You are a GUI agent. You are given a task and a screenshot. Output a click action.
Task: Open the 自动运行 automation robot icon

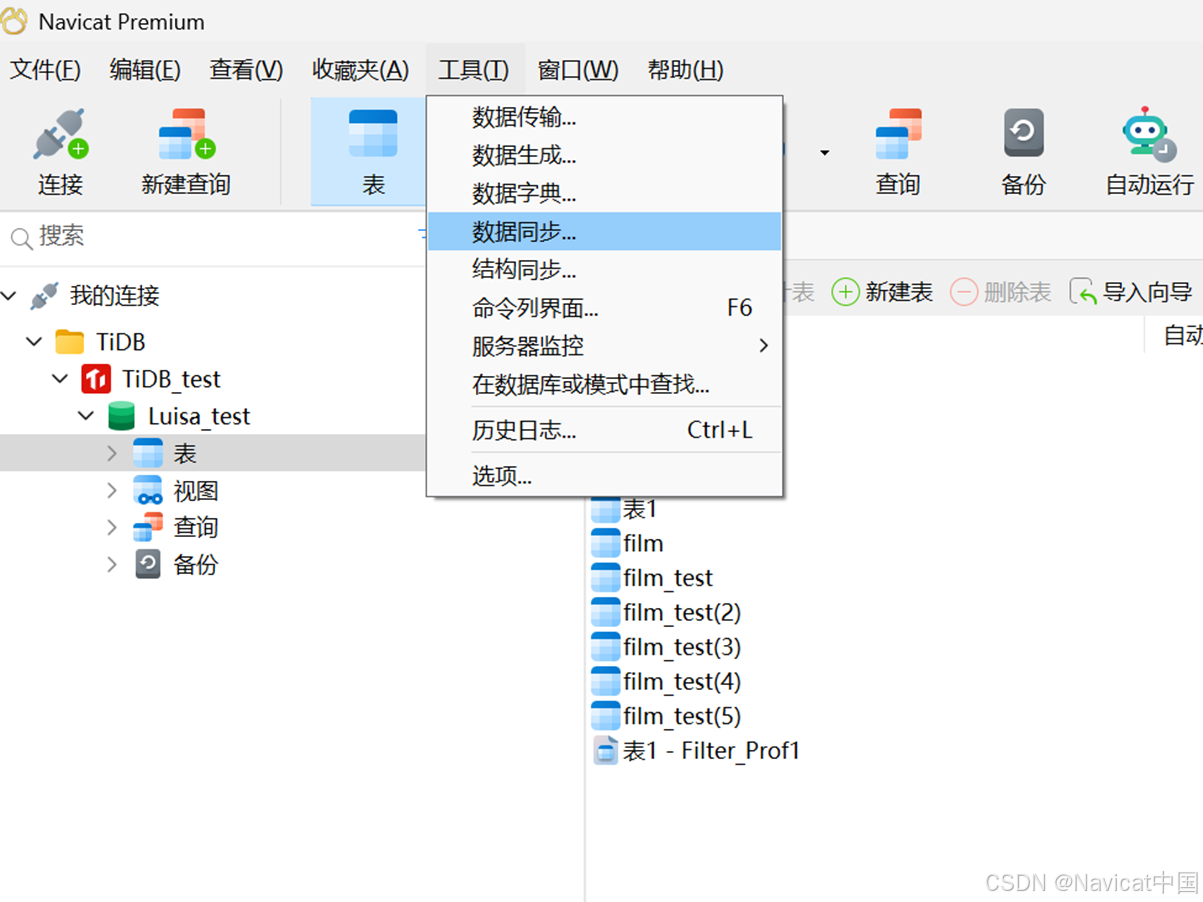pos(1147,135)
